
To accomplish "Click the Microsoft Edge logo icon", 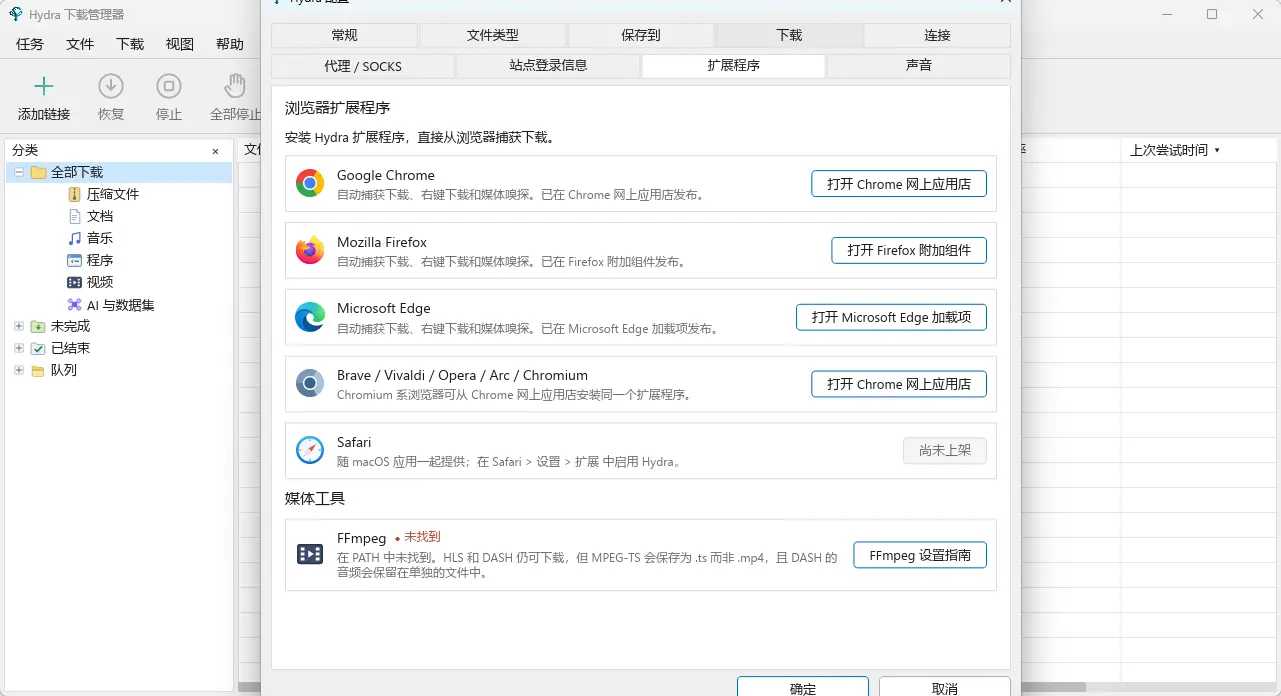I will [310, 317].
